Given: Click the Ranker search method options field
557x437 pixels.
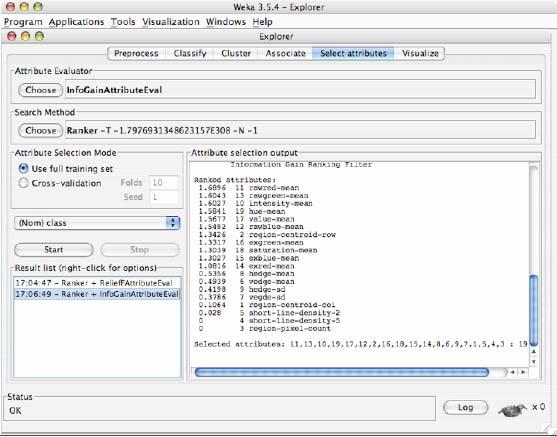Looking at the screenshot, I should click(x=300, y=130).
